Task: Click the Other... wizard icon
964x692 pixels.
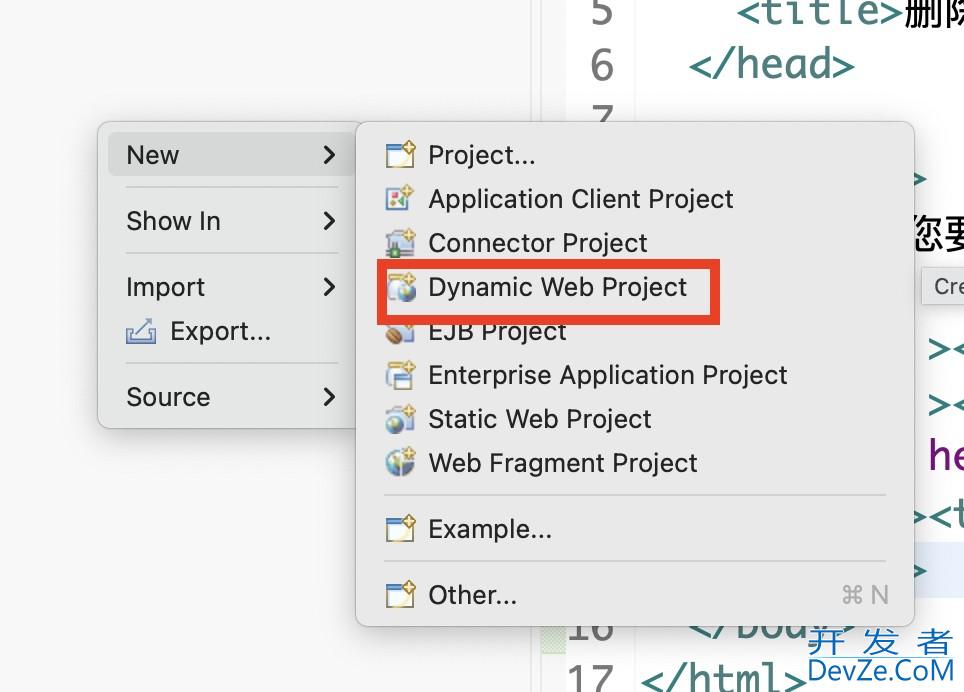Action: click(400, 595)
